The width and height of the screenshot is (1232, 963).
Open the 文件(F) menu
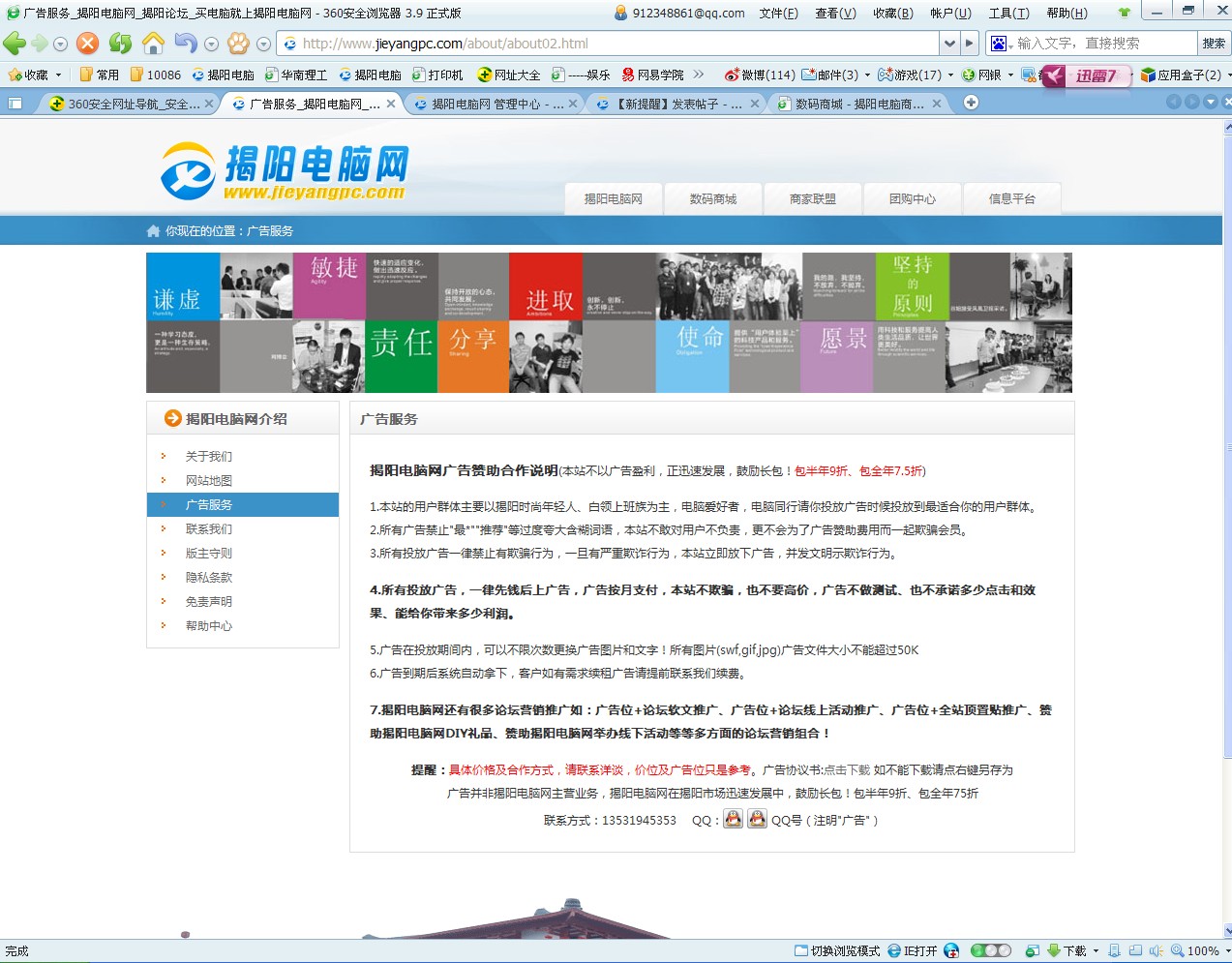779,13
